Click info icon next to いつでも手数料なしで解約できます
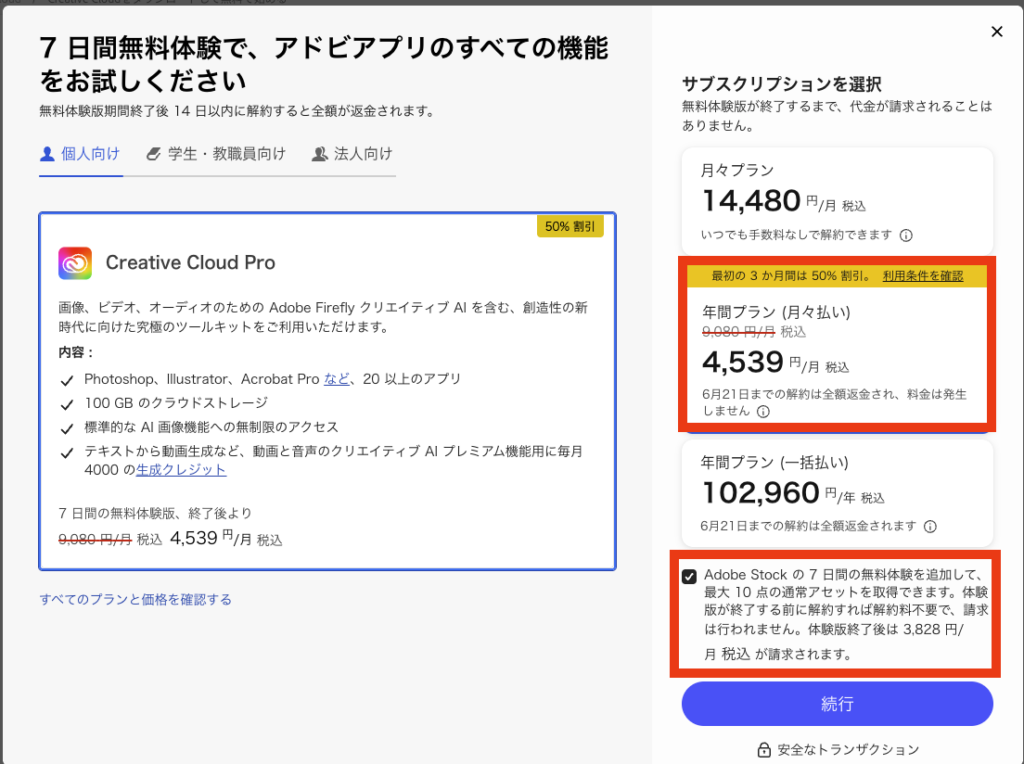 pyautogui.click(x=906, y=235)
